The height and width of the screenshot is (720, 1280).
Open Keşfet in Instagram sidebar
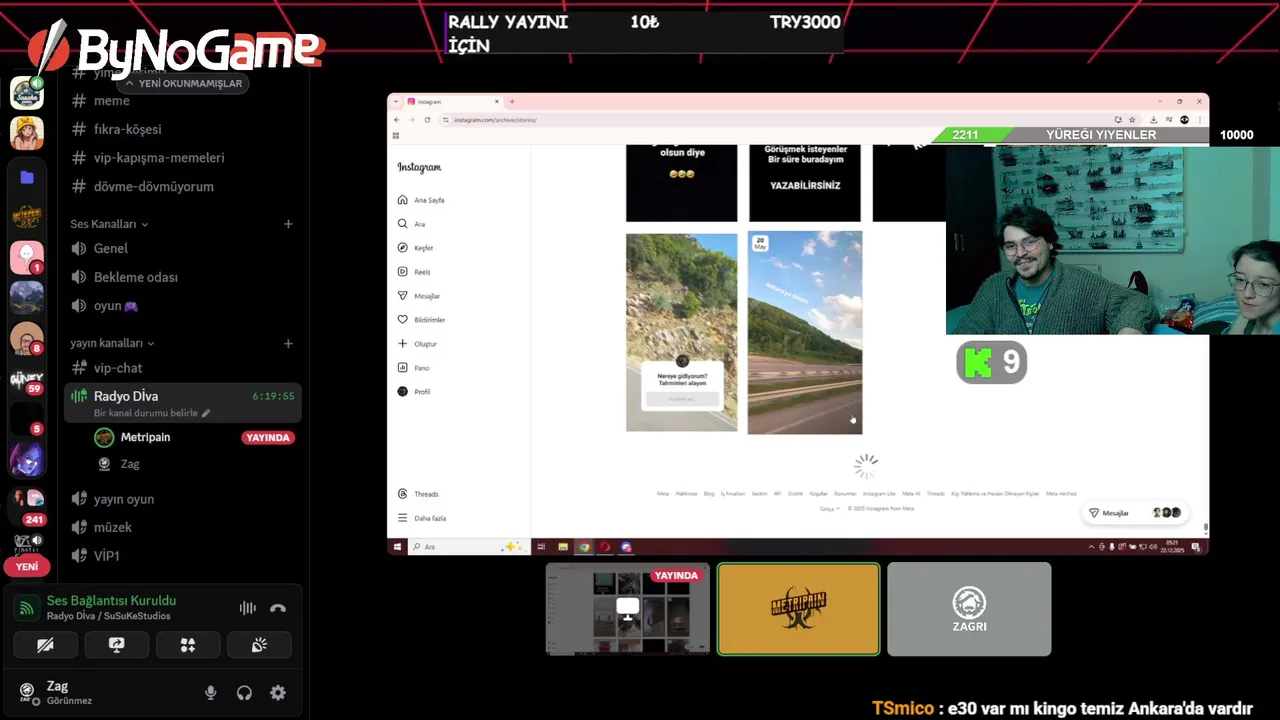click(x=416, y=248)
